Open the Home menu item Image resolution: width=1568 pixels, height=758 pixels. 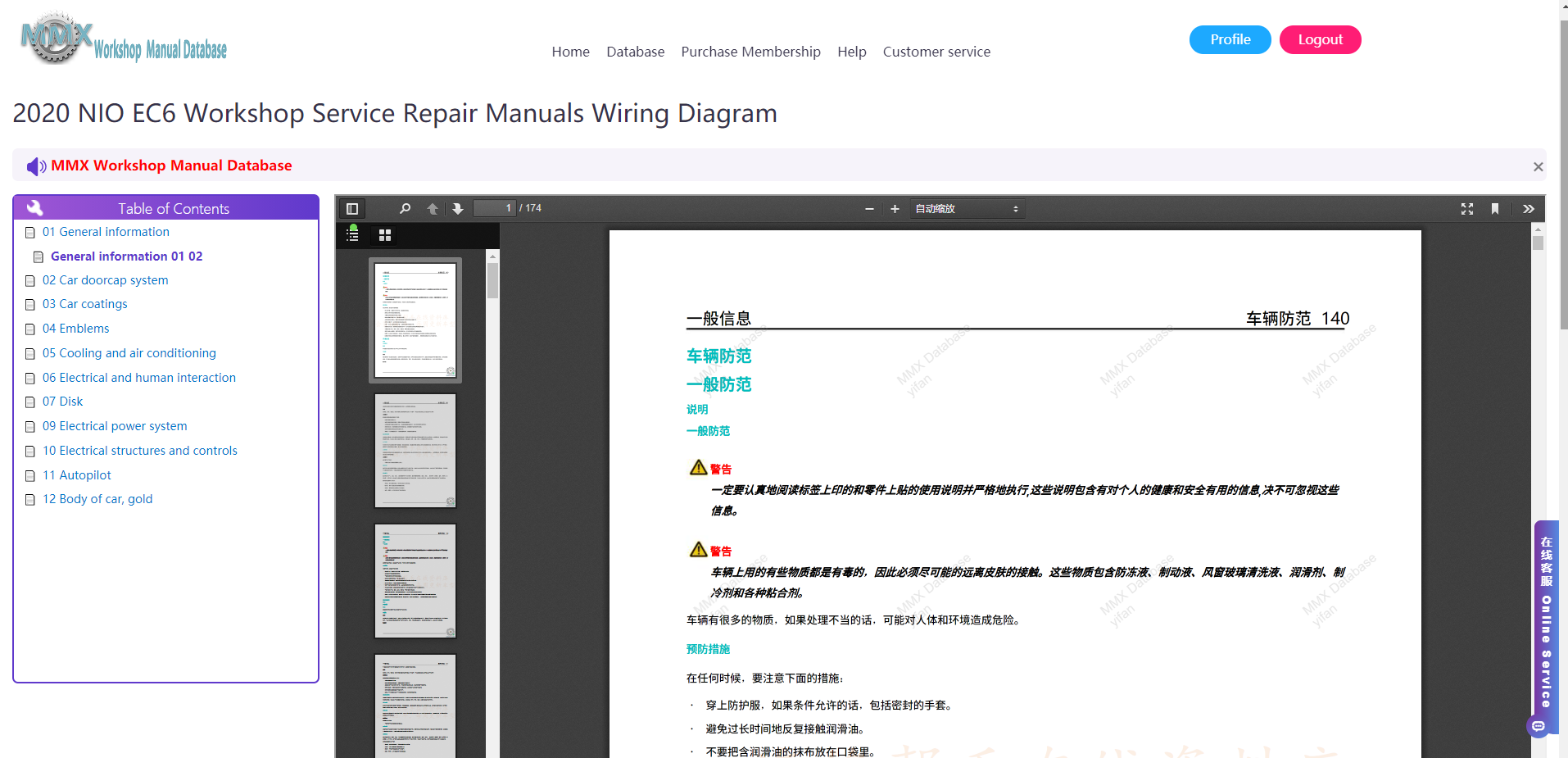(x=571, y=52)
